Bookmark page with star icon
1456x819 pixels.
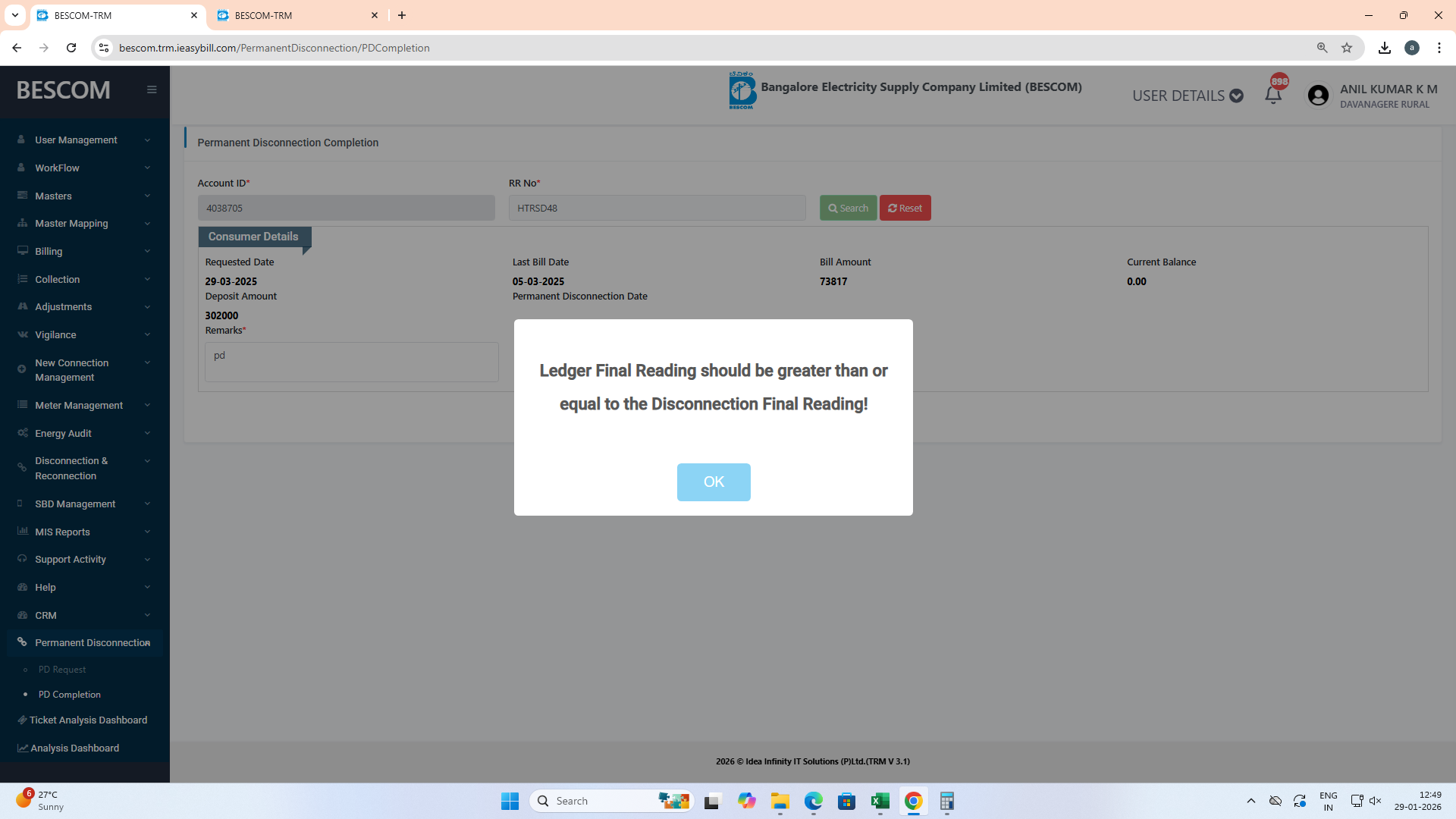point(1347,48)
